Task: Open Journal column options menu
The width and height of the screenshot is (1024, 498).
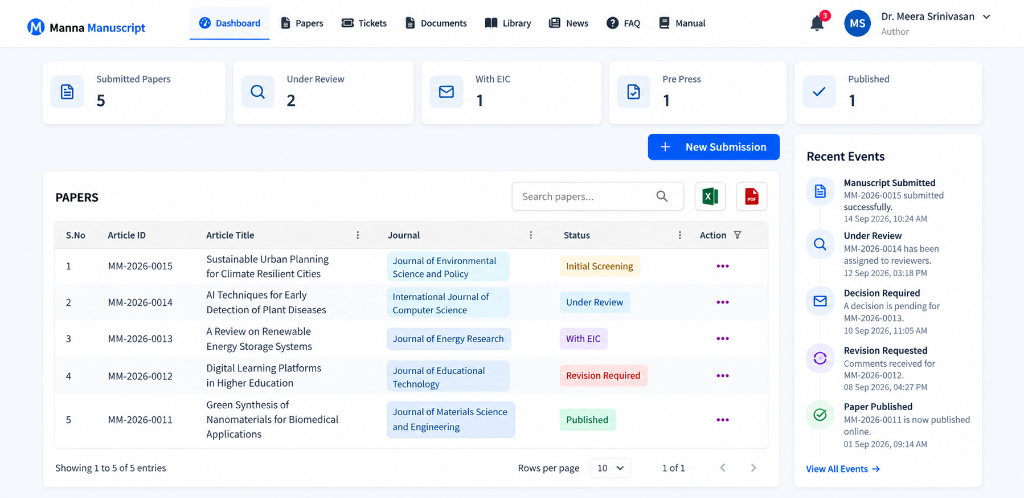Action: pos(531,235)
